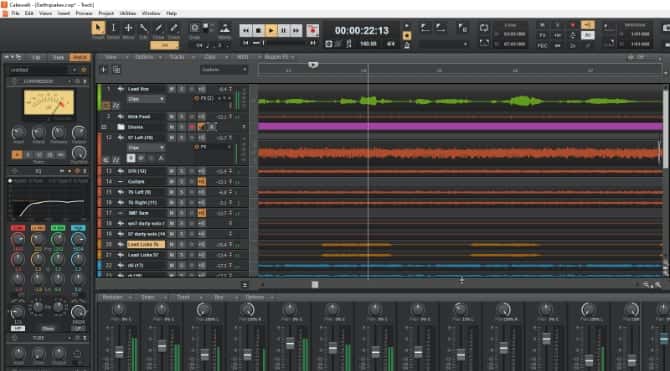Screen dimensions: 670x371
Task: Expand the Drums track folder
Action: click(121, 127)
